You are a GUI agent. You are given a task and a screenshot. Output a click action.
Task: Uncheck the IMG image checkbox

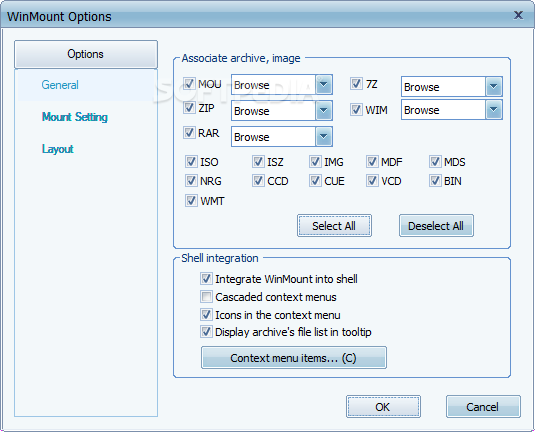coord(315,161)
